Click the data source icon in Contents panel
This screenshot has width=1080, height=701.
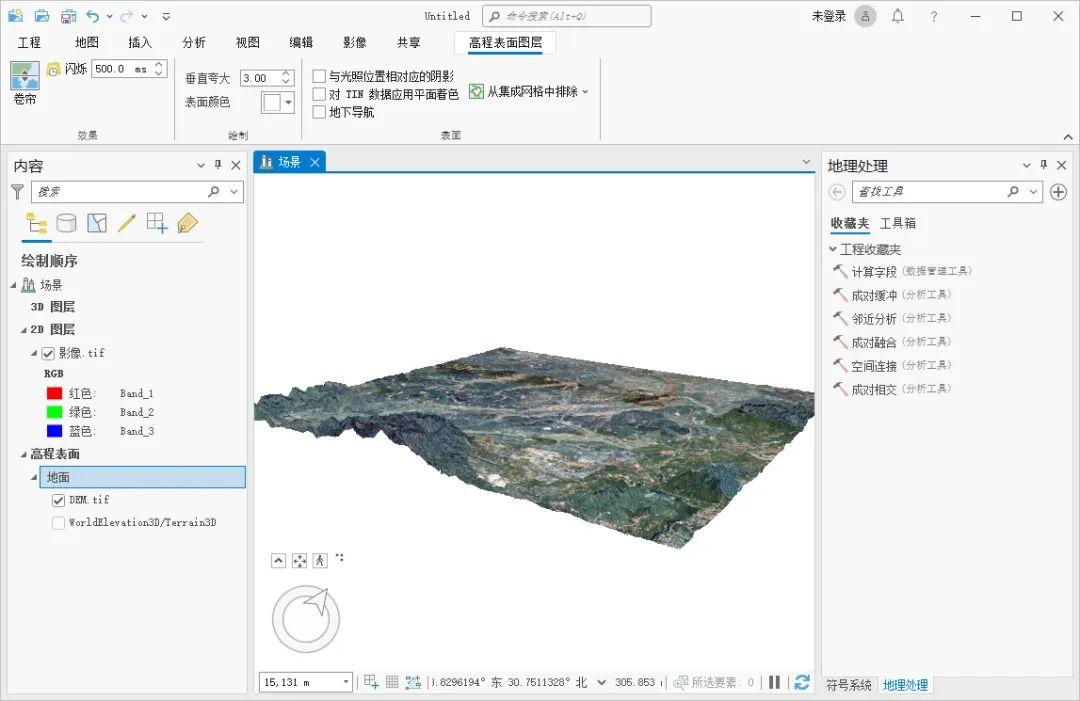coord(66,223)
